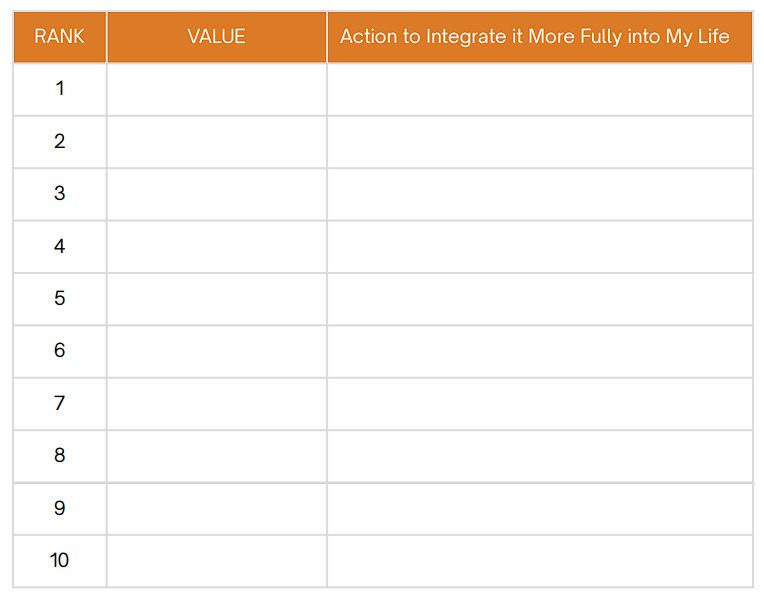Click the VALUE cell in row 2
The image size is (764, 597).
click(216, 142)
